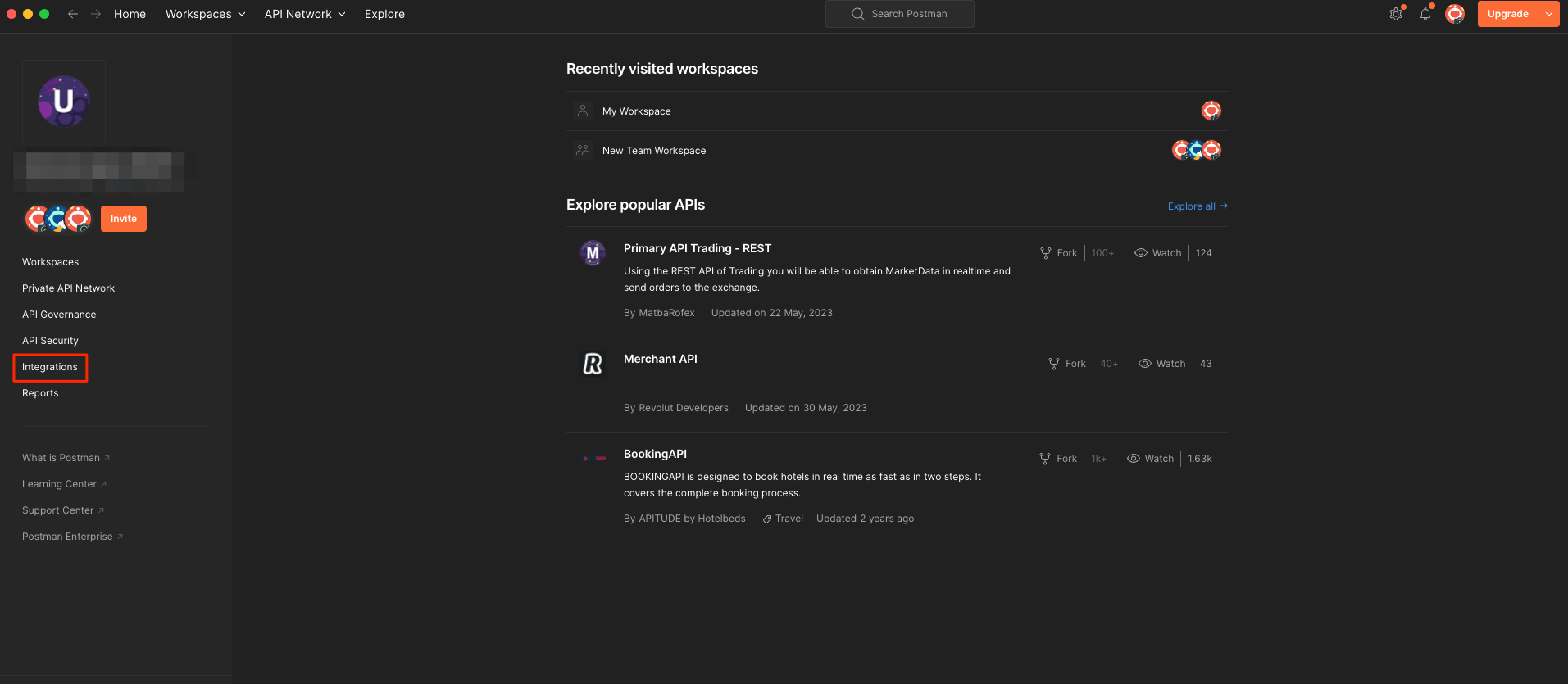Image resolution: width=1568 pixels, height=684 pixels.
Task: Watch the Primary API Trading - REST collection
Action: 1158,253
